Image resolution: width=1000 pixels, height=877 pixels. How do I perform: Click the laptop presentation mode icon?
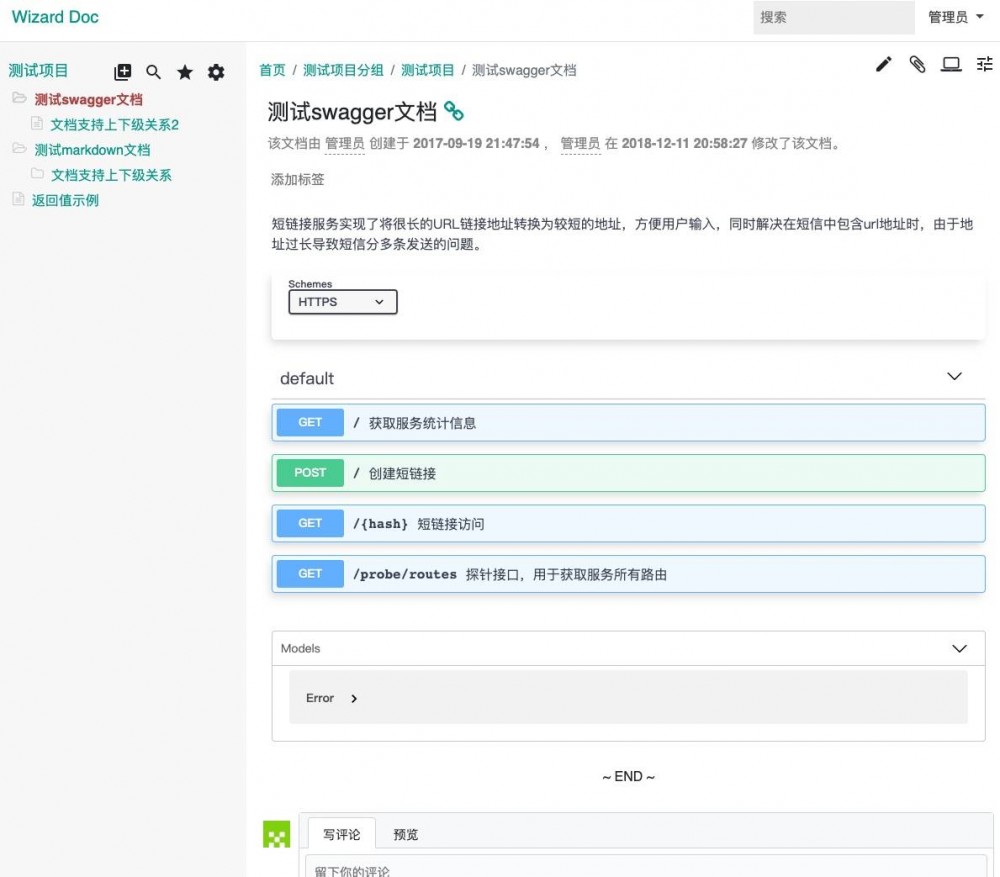point(951,64)
